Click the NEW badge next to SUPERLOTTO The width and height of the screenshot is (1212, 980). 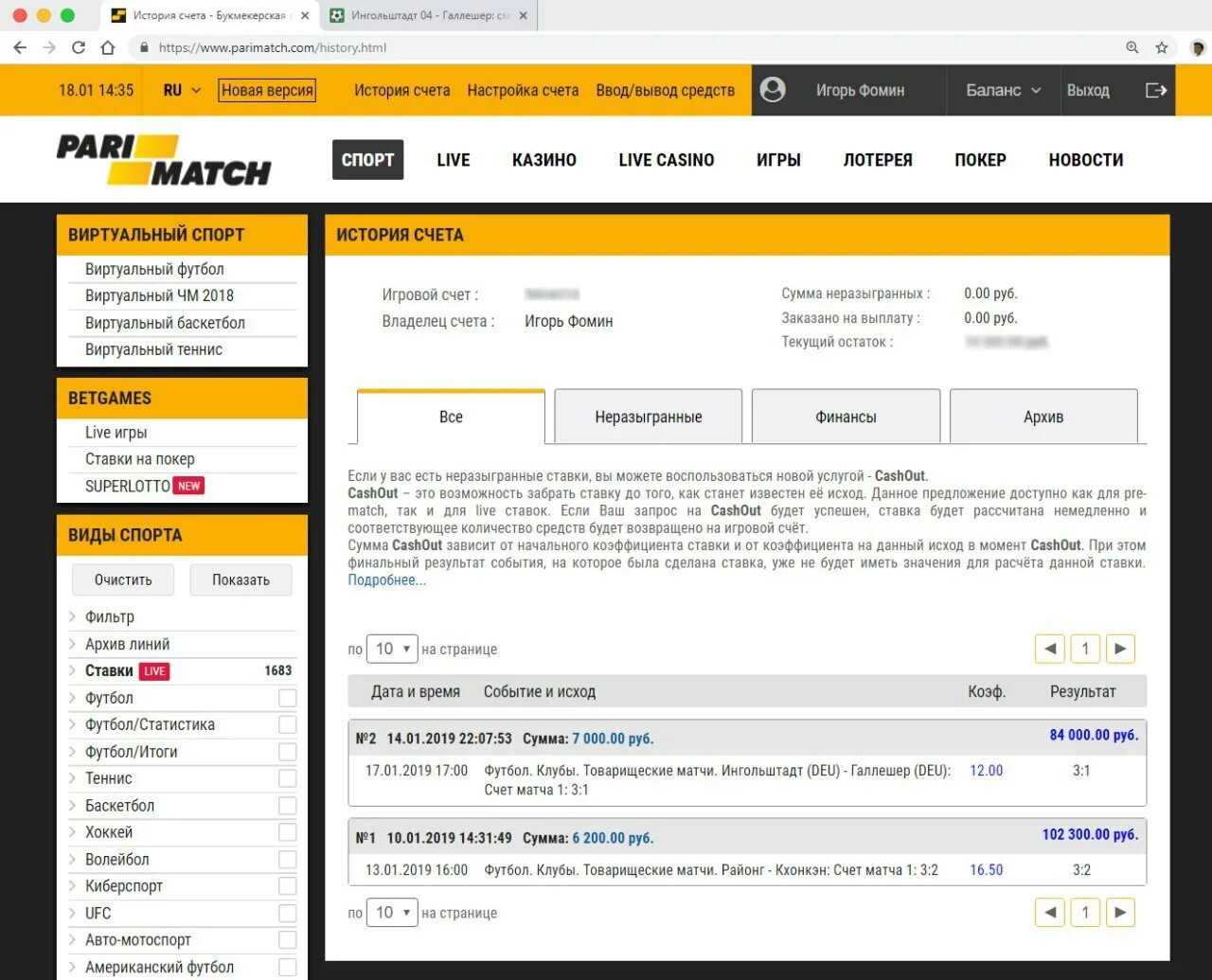click(x=189, y=486)
